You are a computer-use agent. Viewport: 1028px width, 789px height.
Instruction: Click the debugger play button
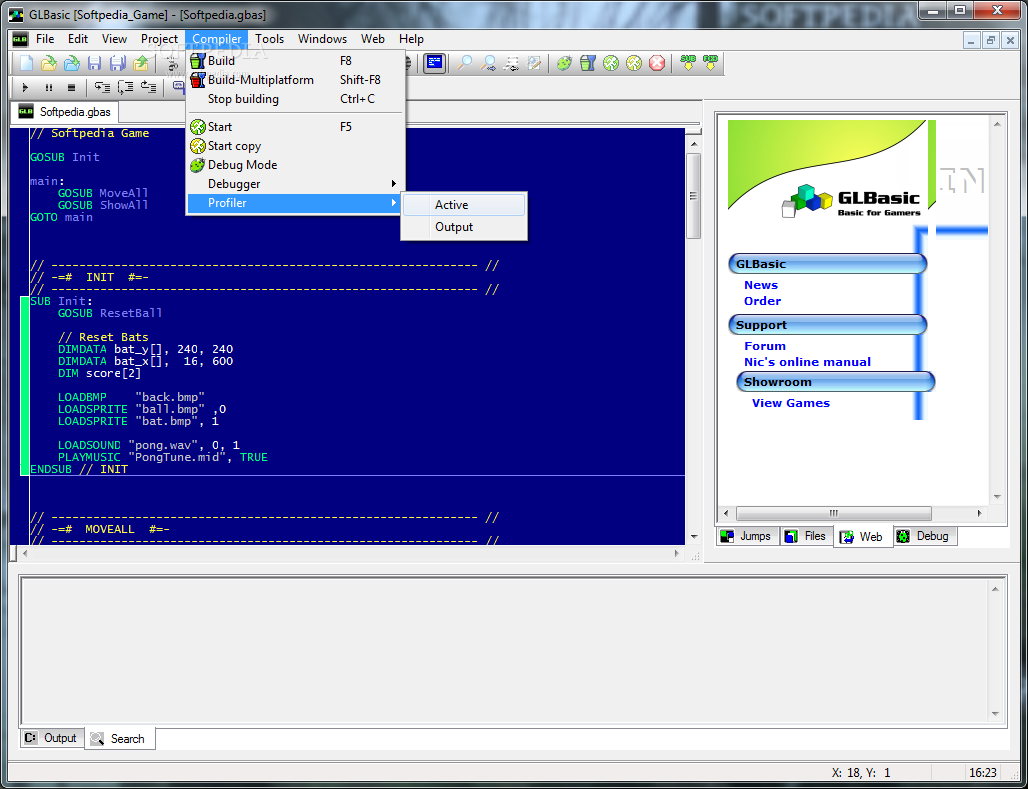point(26,87)
